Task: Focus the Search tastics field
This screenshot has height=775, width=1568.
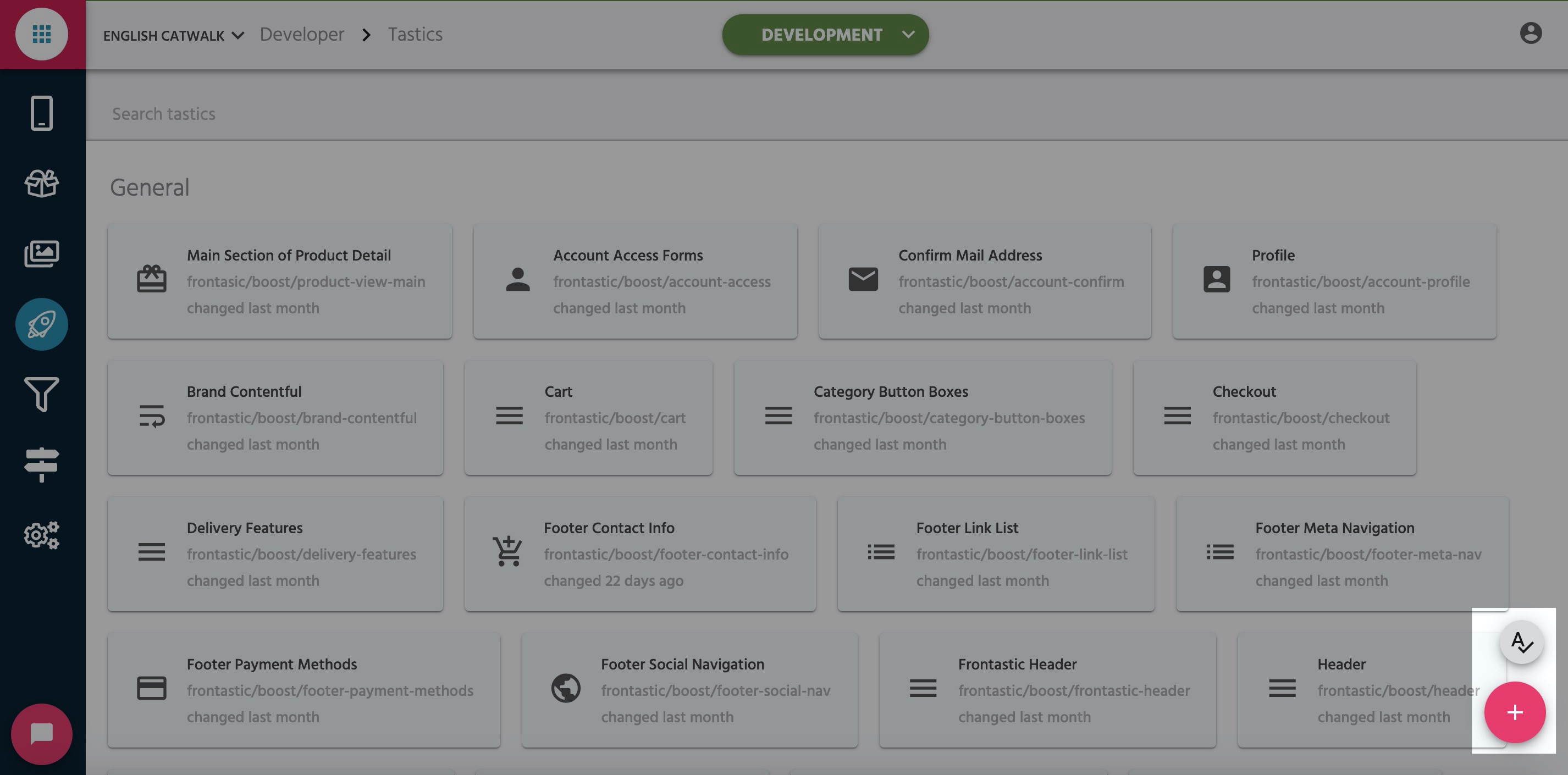Action: (x=827, y=114)
